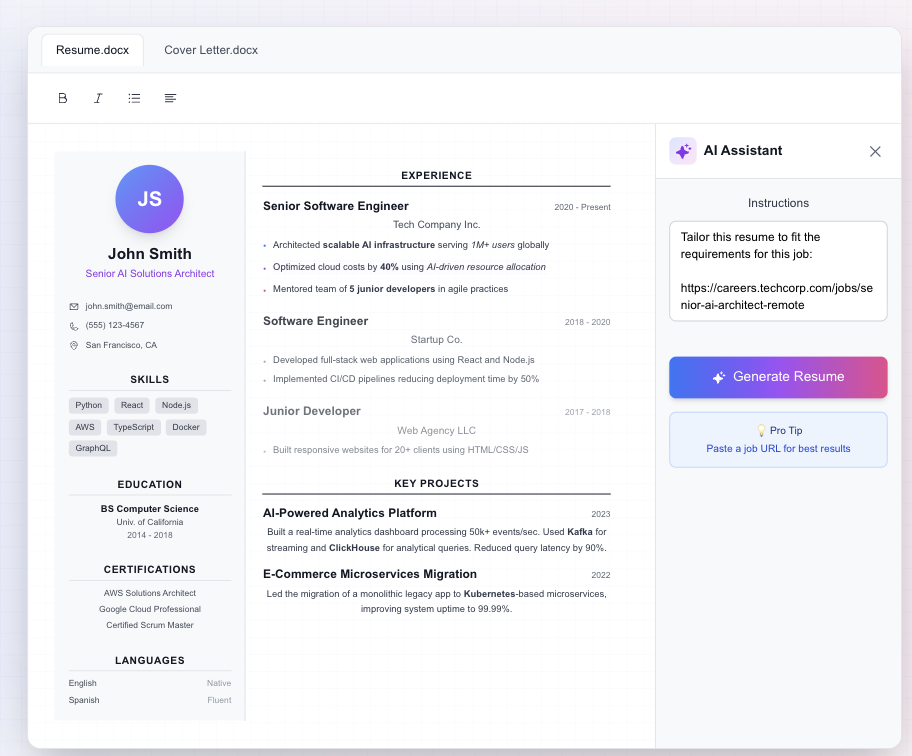Click the AI Assistant sparkle icon
This screenshot has width=912, height=756.
[683, 151]
